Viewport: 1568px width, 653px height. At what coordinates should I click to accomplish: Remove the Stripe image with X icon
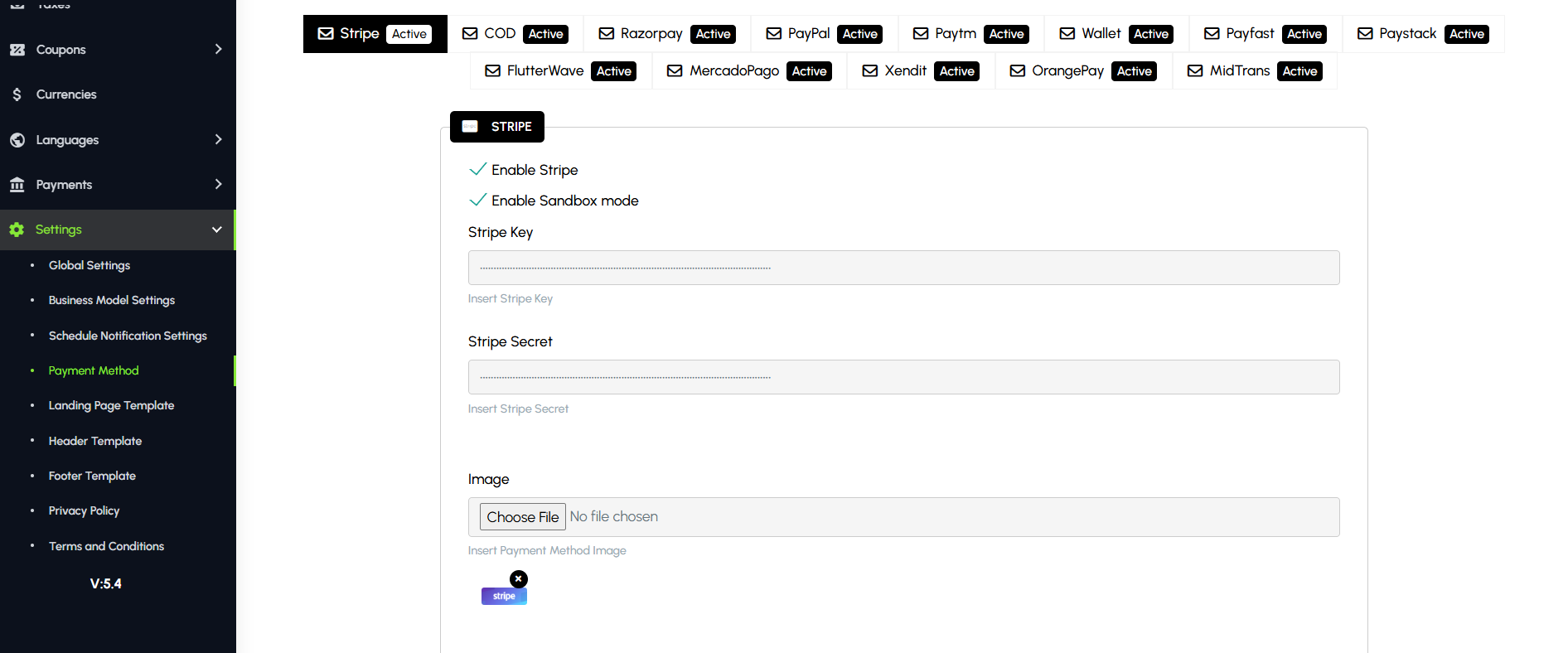coord(519,578)
